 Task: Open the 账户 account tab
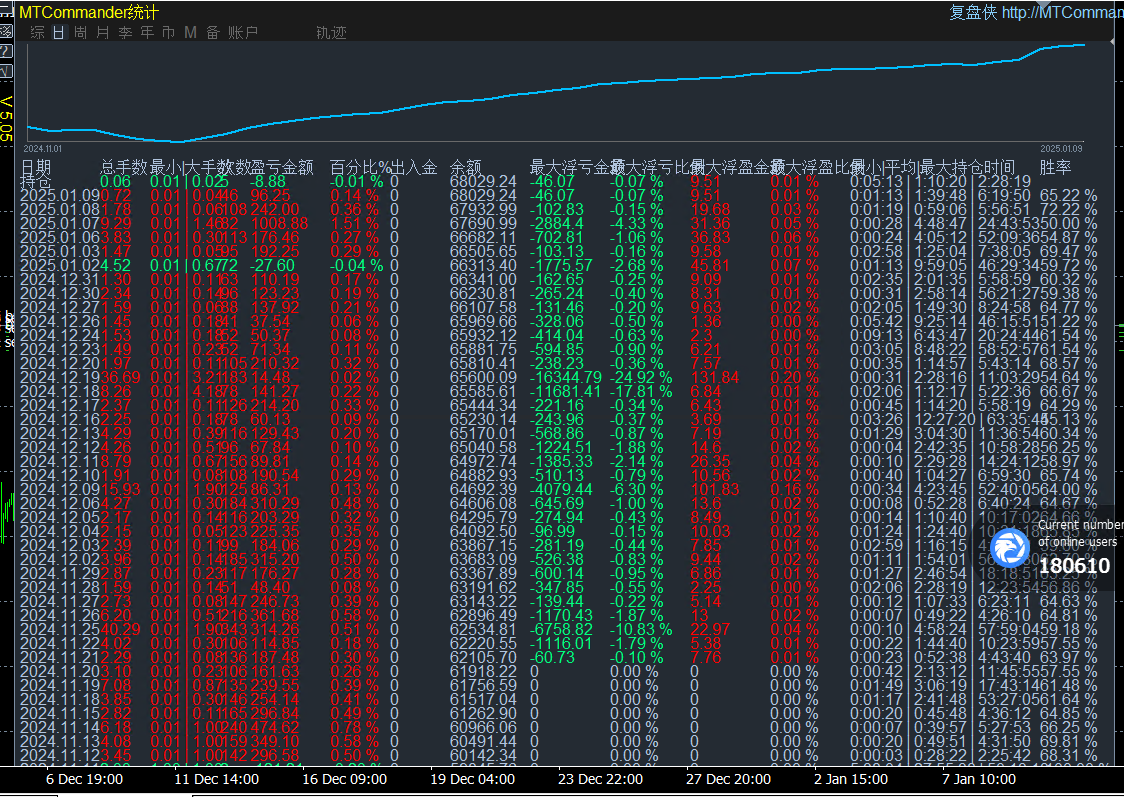click(x=243, y=32)
